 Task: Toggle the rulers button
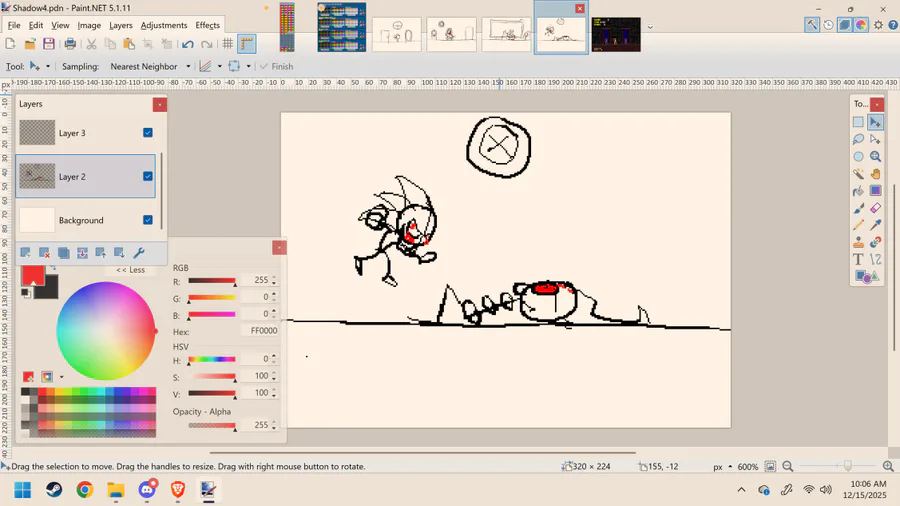(x=247, y=44)
